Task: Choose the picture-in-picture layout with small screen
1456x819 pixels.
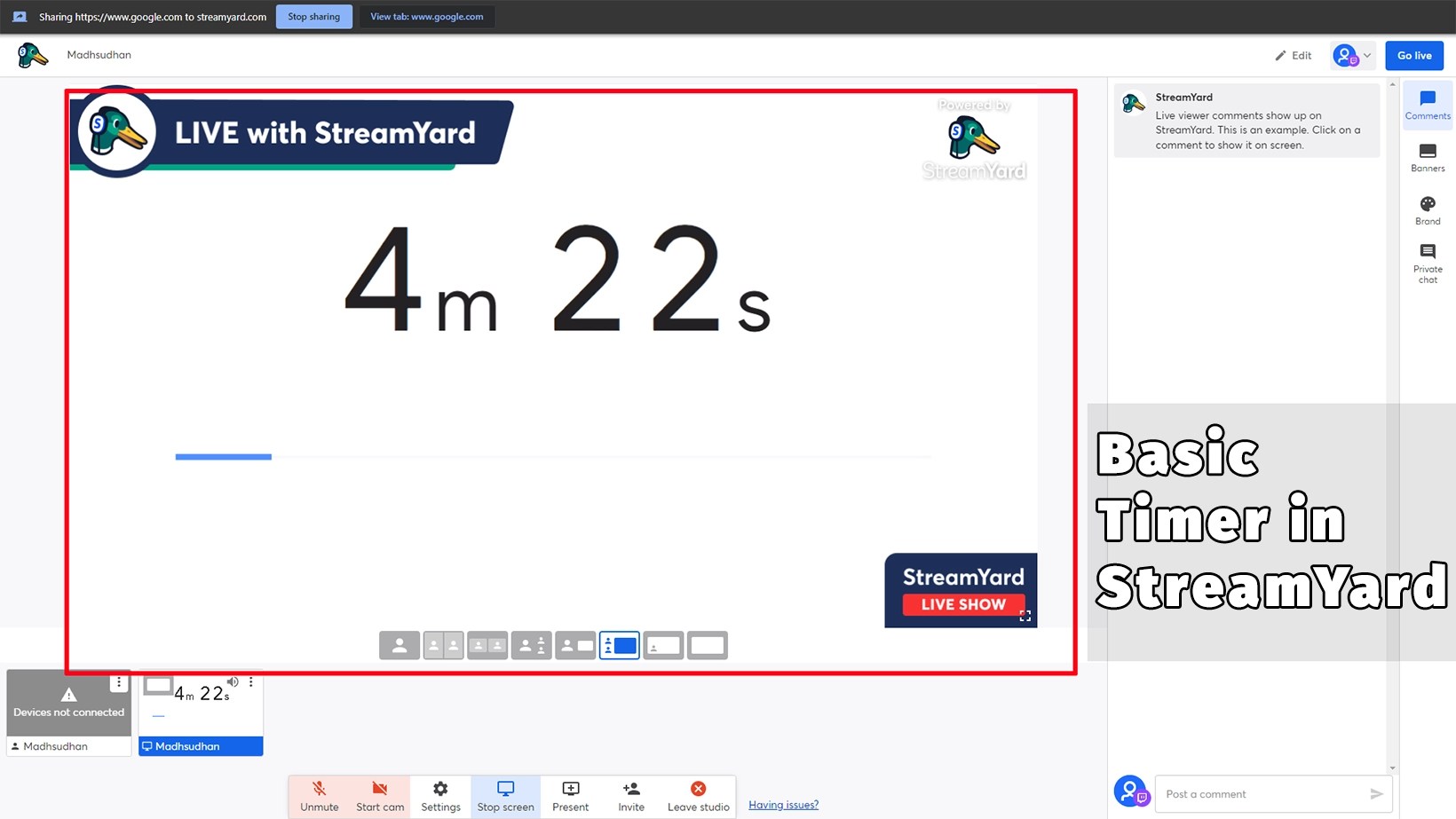Action: pyautogui.click(x=575, y=645)
